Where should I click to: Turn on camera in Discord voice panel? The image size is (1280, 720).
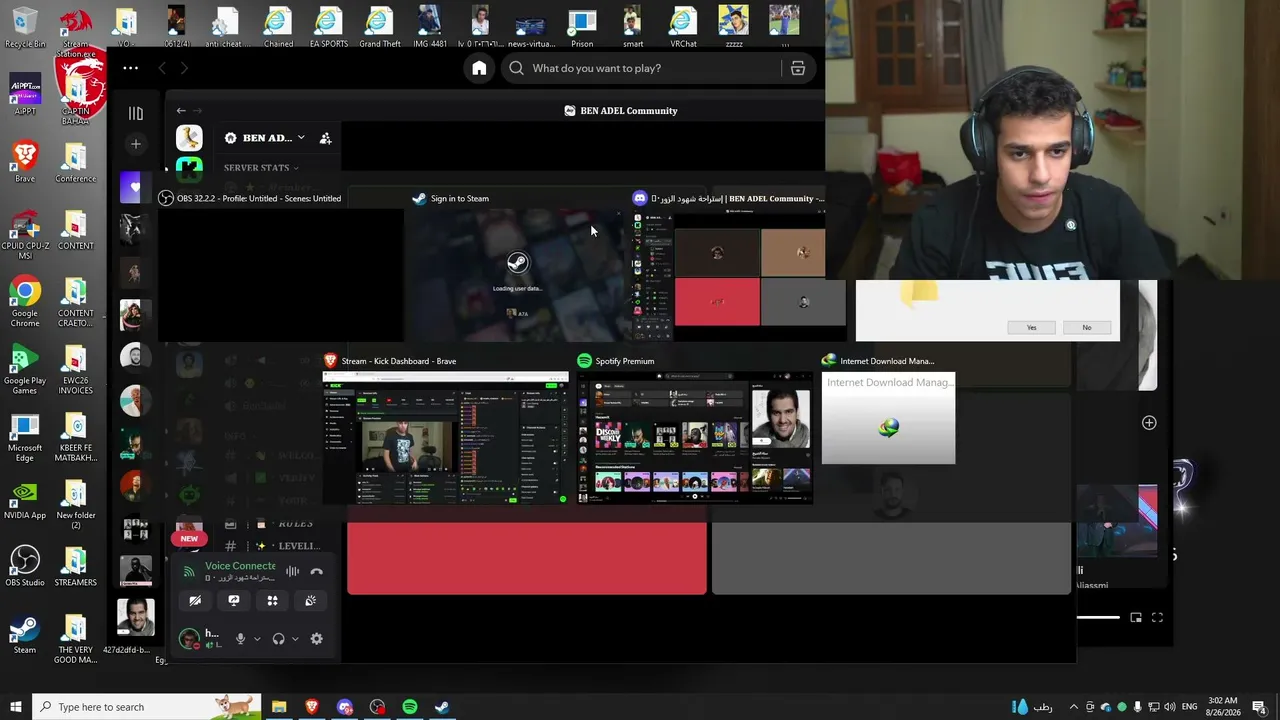point(195,601)
